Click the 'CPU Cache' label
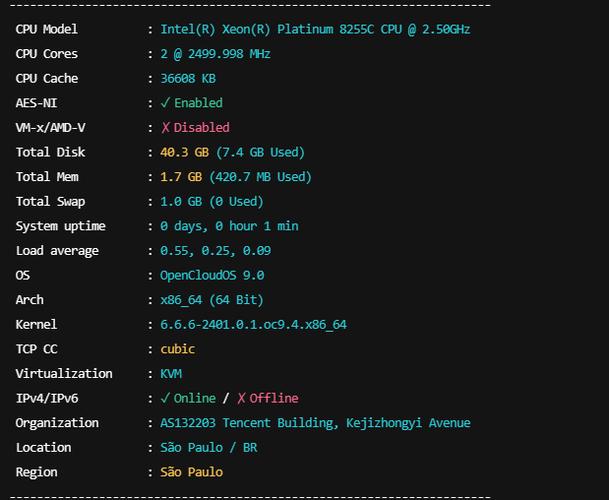The width and height of the screenshot is (609, 500). tap(47, 78)
